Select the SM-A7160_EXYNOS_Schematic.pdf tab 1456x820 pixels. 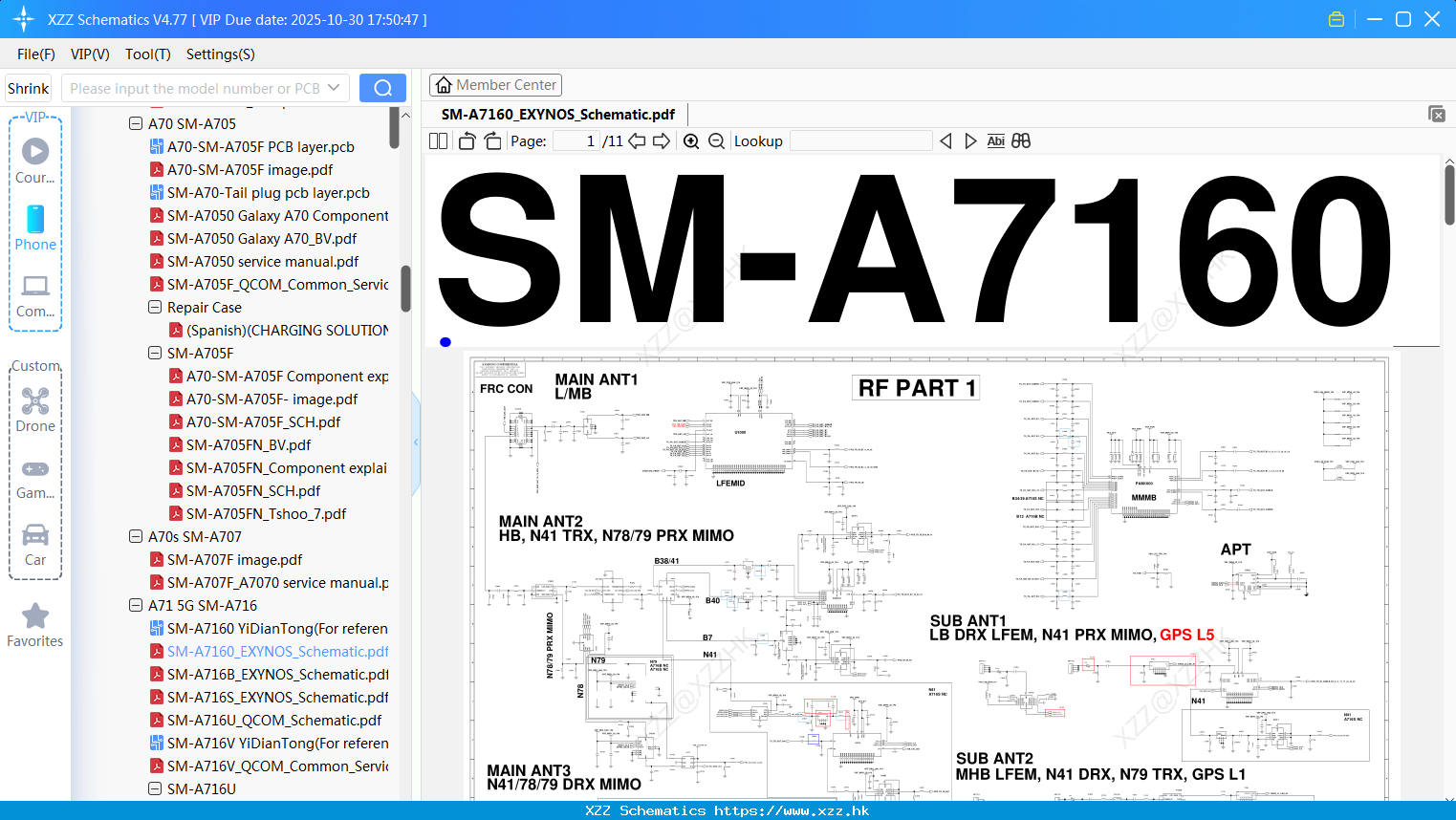pyautogui.click(x=558, y=115)
